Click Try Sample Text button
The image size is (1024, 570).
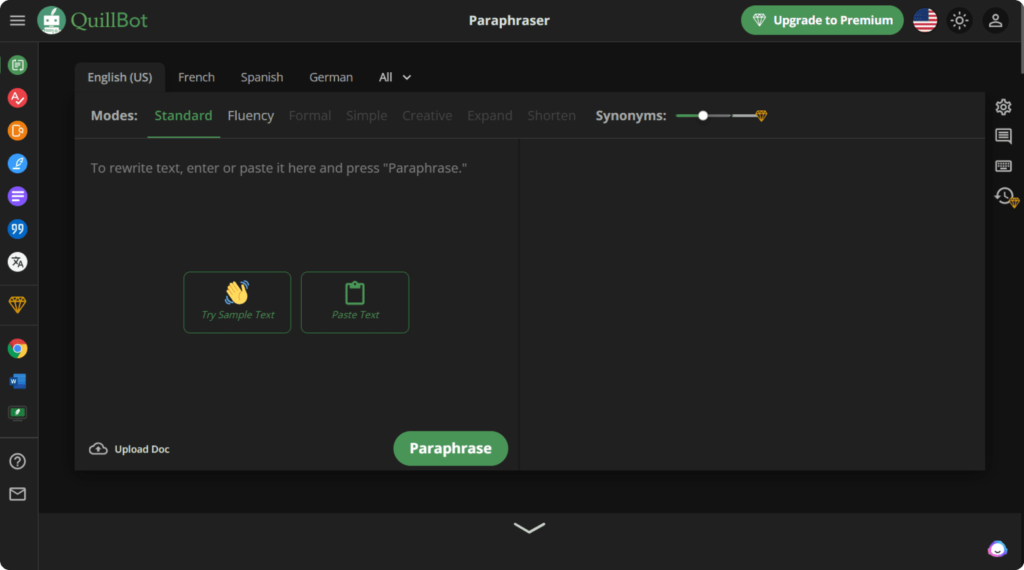click(237, 302)
